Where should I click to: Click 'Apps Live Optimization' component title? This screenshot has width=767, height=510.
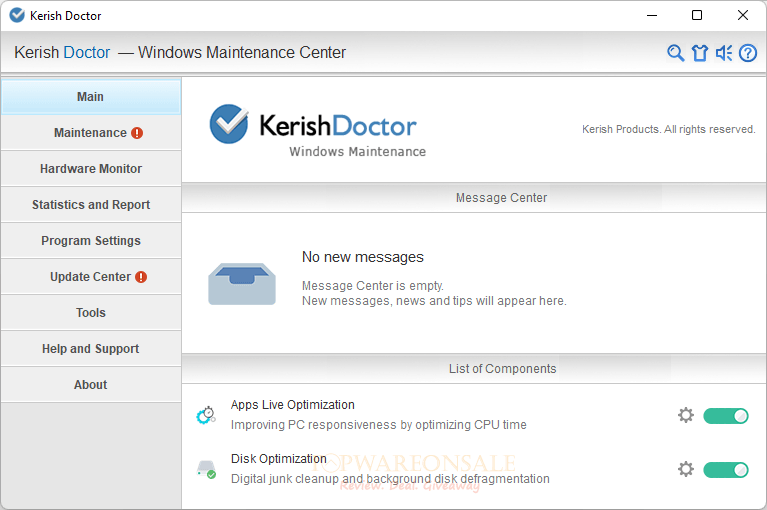point(293,405)
